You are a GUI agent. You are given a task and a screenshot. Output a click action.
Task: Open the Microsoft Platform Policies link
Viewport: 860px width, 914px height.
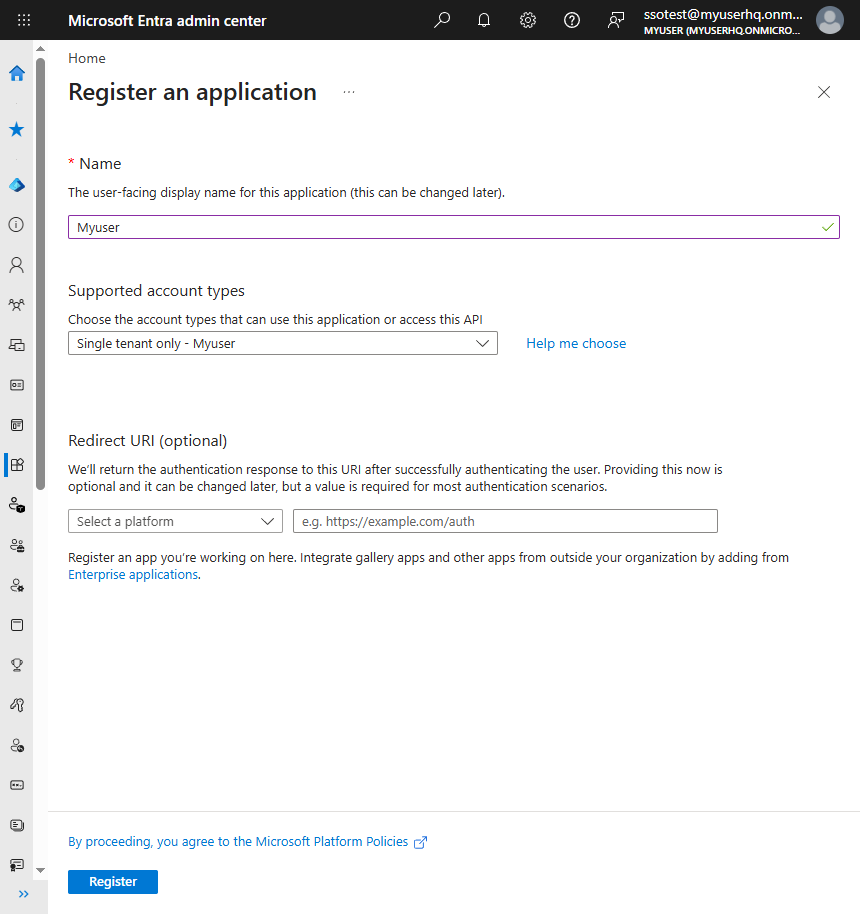(247, 842)
